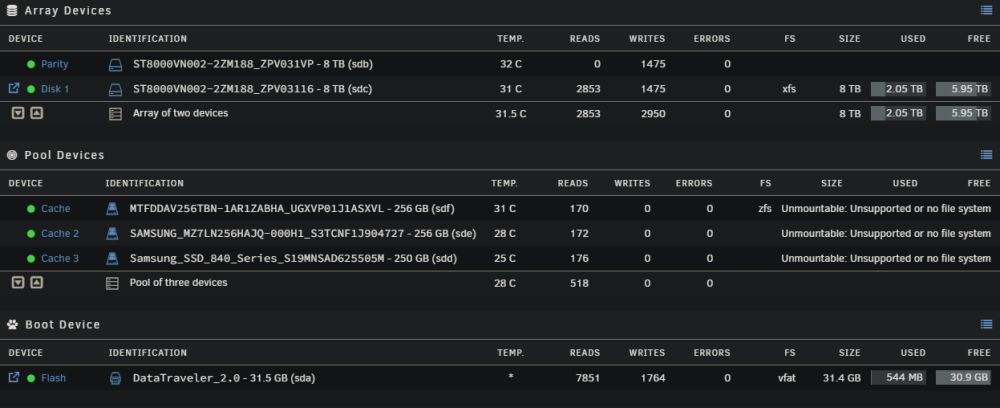Click the Parity hard drive icon
Screen dimensions: 1000x408
(x=115, y=64)
